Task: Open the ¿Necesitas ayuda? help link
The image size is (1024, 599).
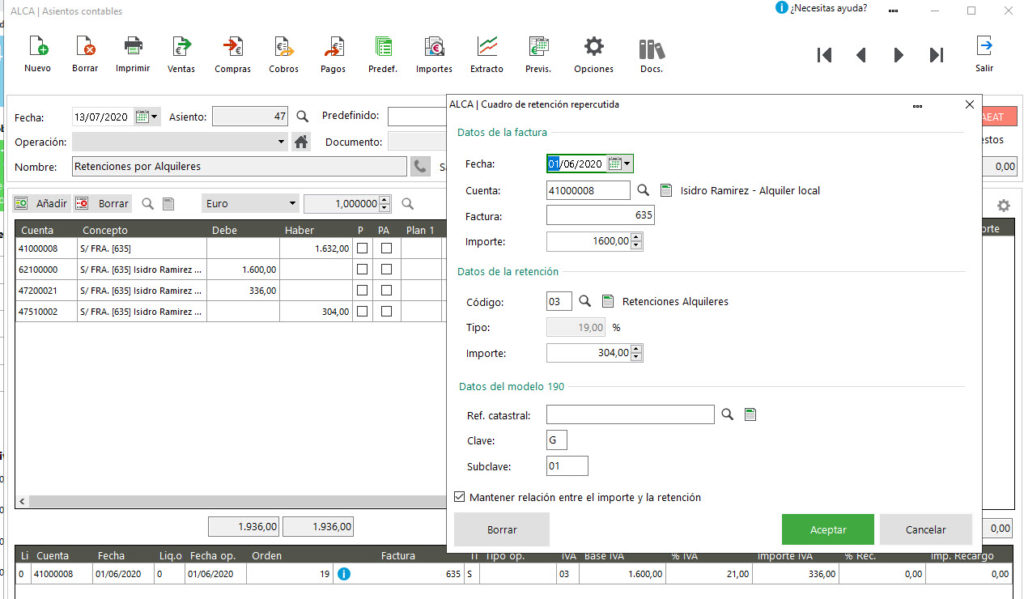Action: [822, 8]
